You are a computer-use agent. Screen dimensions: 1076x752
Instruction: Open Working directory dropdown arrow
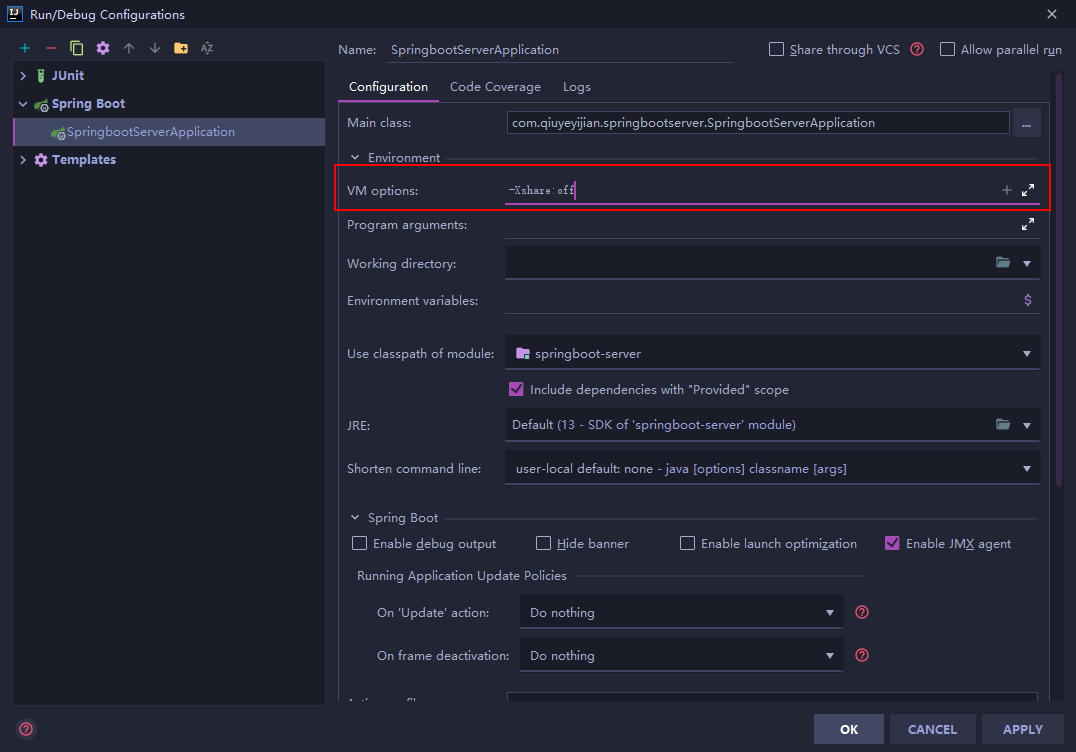pos(1027,263)
